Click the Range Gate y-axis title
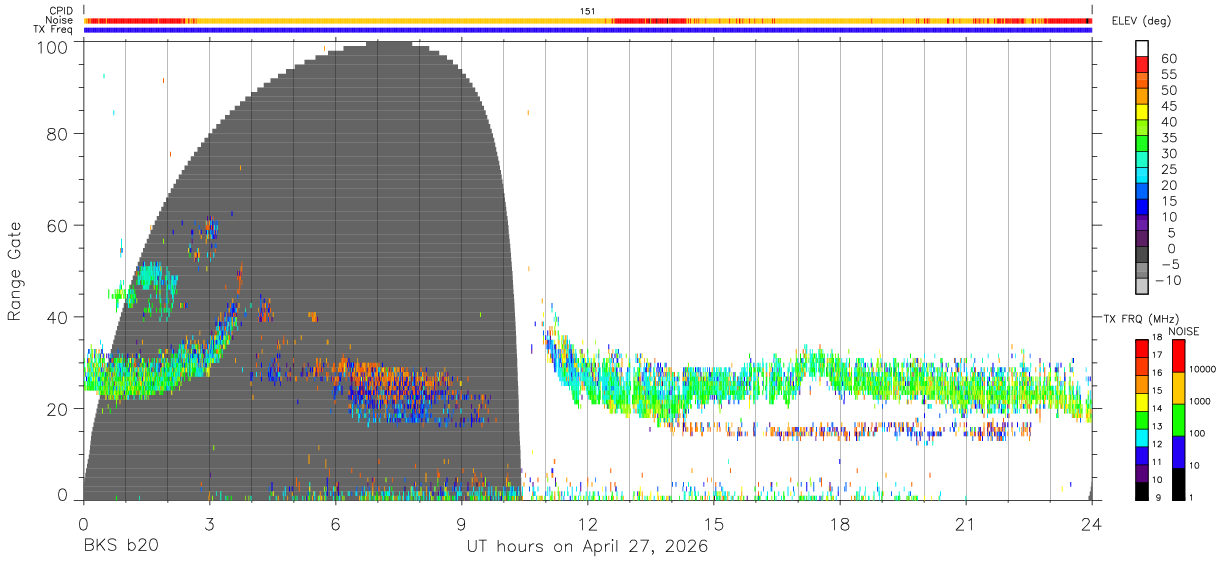This screenshot has height=567, width=1228. [15, 271]
